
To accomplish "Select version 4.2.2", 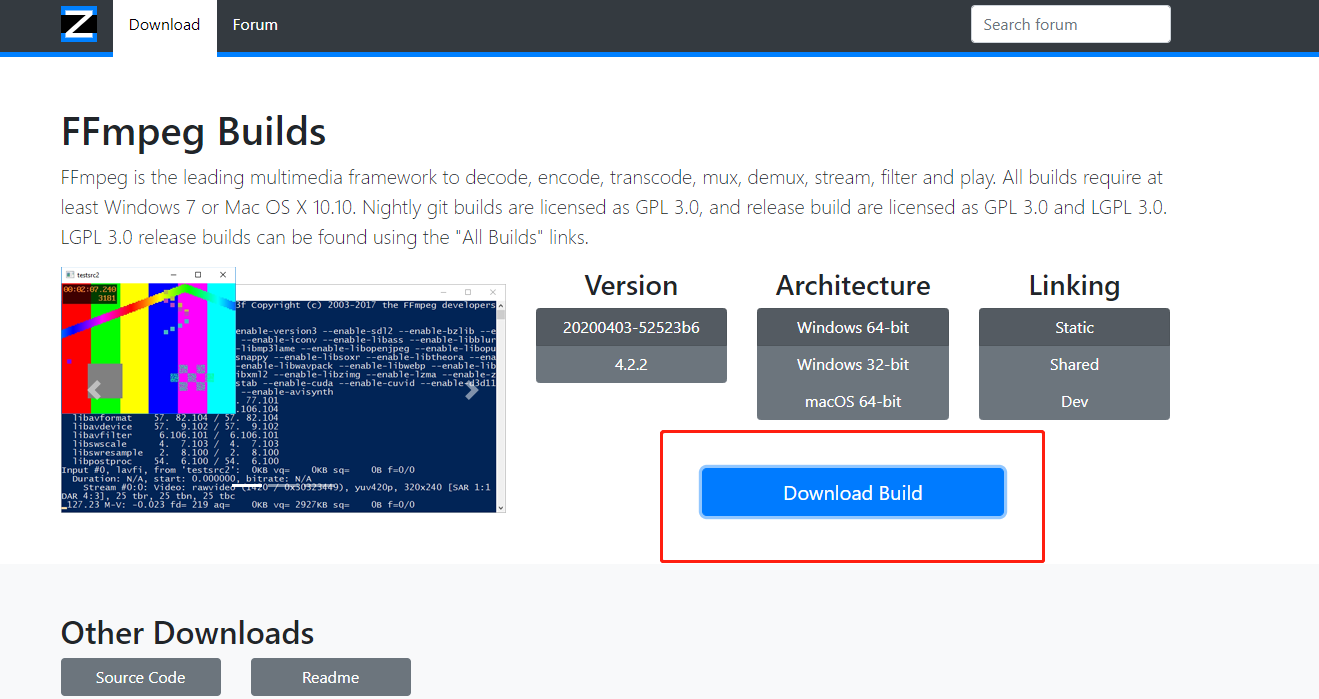I will (631, 364).
